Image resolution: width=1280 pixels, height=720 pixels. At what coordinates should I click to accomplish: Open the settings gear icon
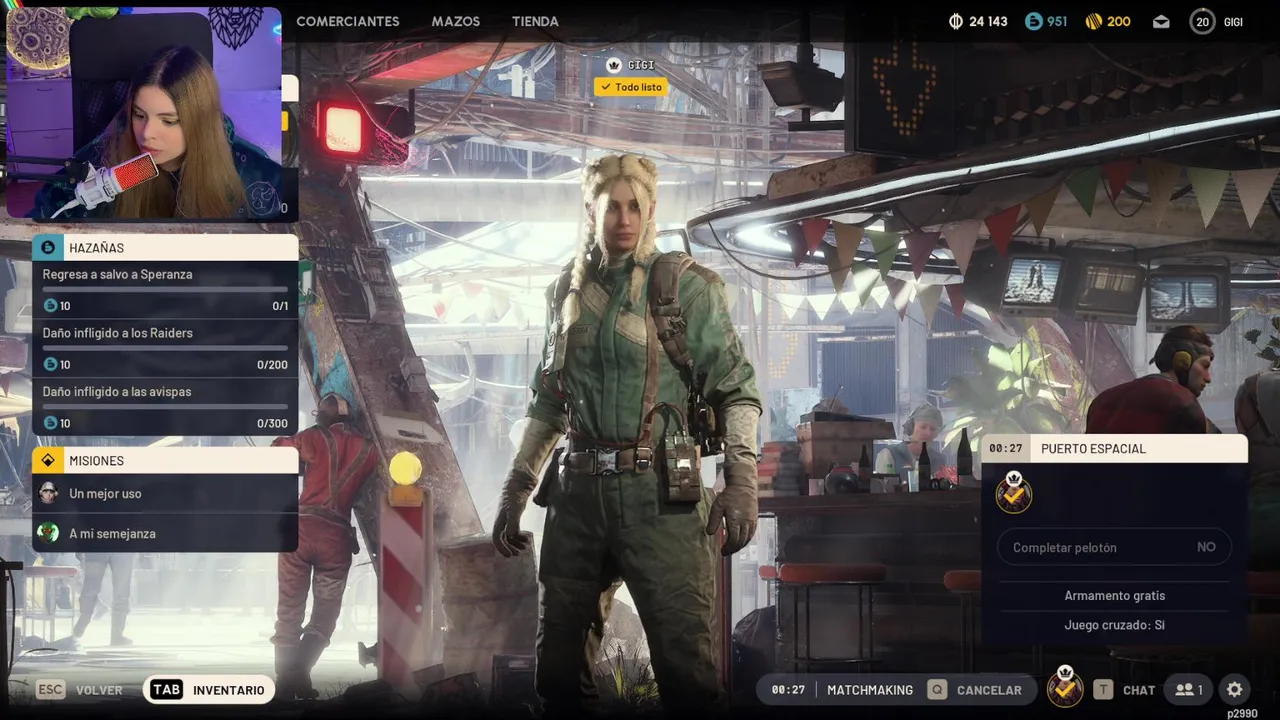1235,690
